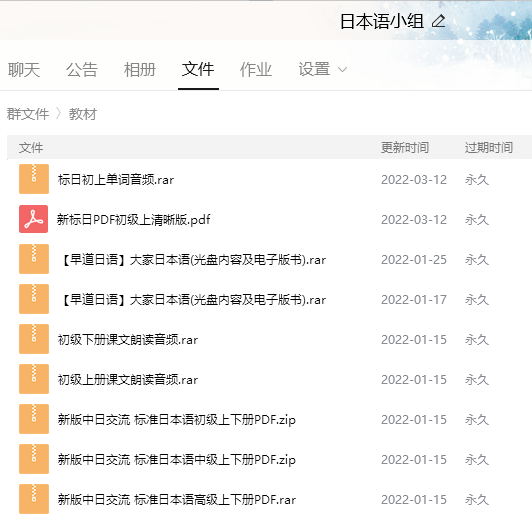Click the zip icon for 标准日本语初级上下册PDF.zip
The image size is (532, 532).
(34, 419)
